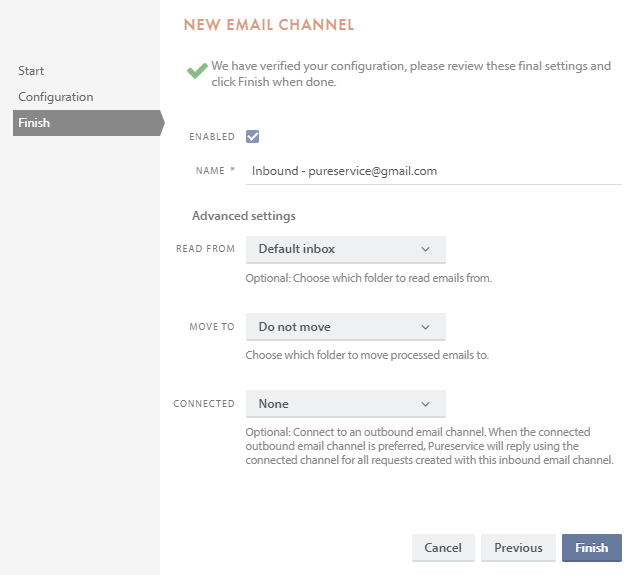Click the verified configuration message text

click(x=410, y=74)
